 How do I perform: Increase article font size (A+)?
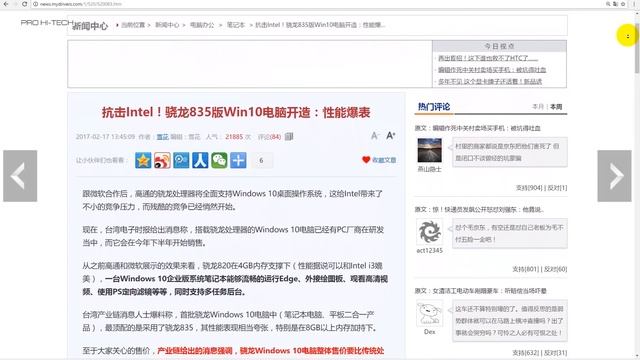click(x=391, y=136)
